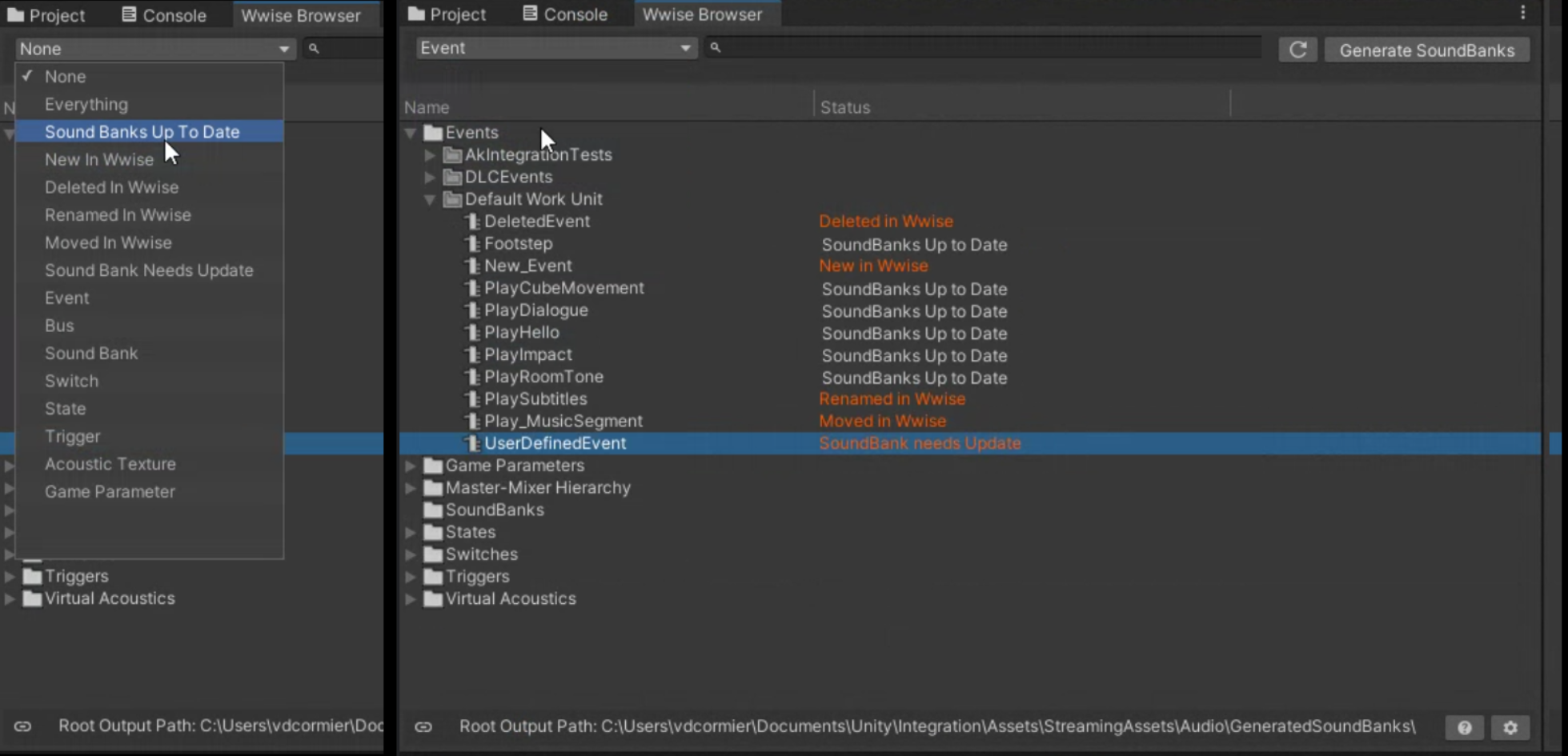The height and width of the screenshot is (756, 1568).
Task: Click the refresh icon beside Generate SoundBanks
Action: [x=1297, y=50]
